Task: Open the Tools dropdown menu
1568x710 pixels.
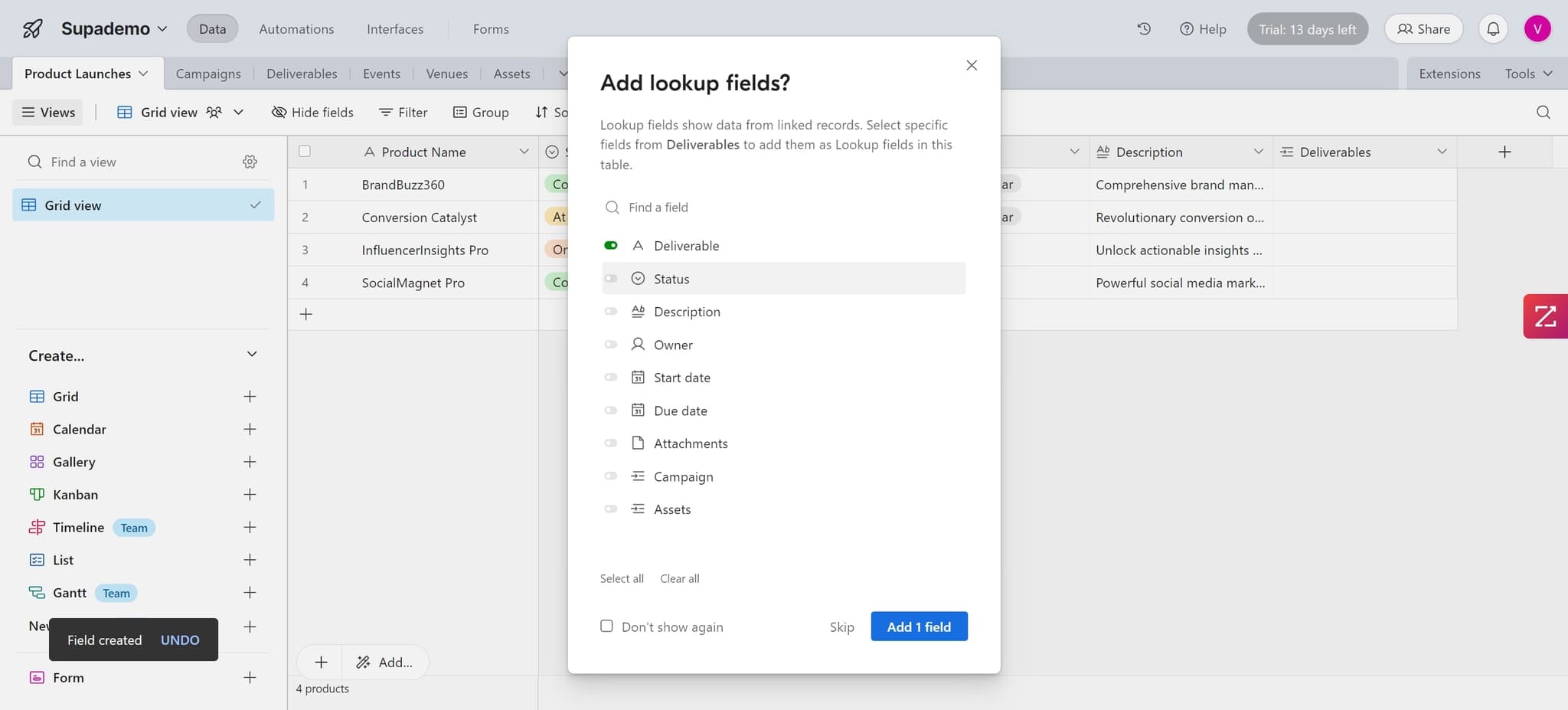Action: tap(1527, 74)
